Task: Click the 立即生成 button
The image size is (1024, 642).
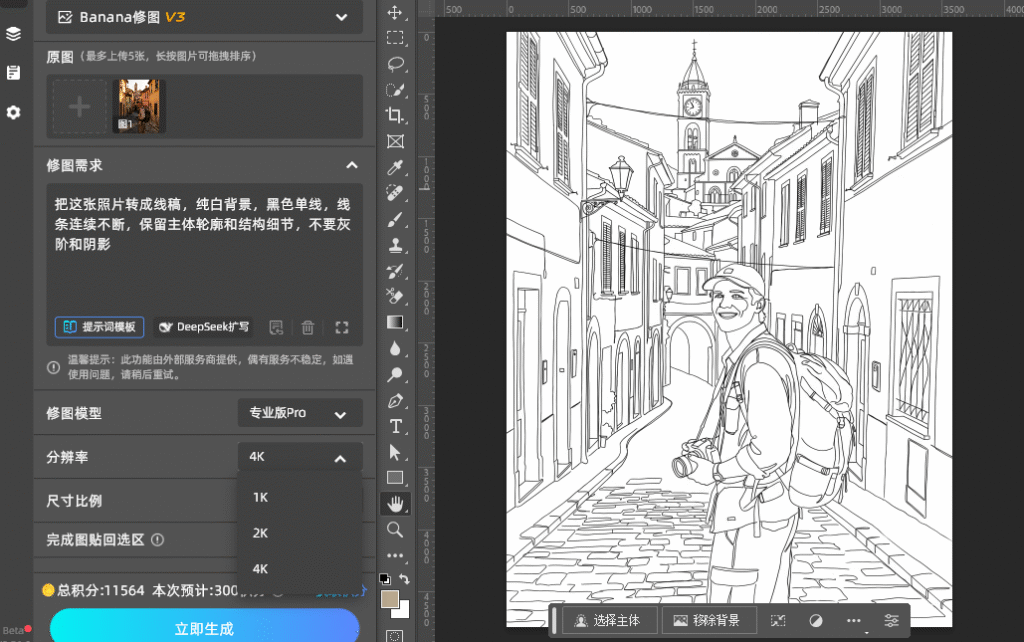Action: click(204, 628)
